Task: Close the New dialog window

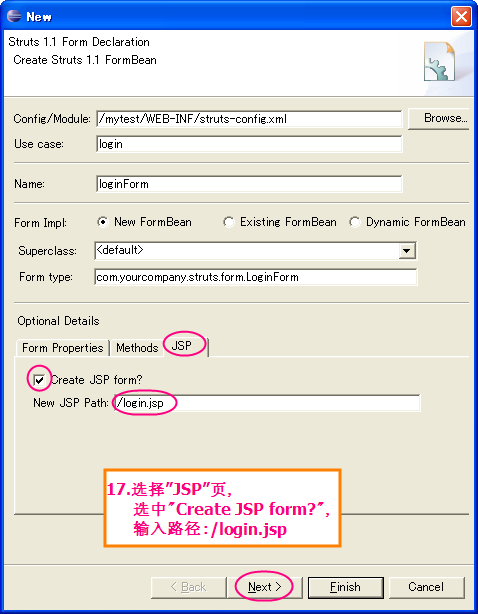Action: click(x=461, y=17)
